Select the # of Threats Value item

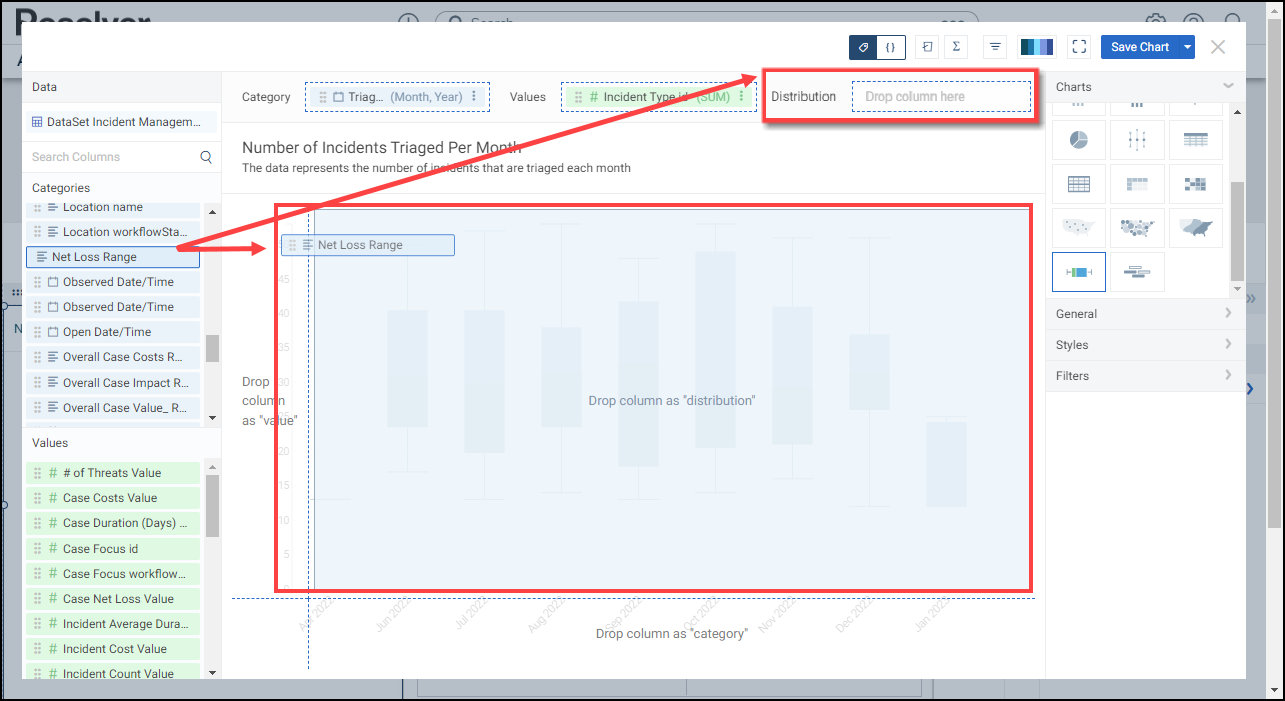113,473
